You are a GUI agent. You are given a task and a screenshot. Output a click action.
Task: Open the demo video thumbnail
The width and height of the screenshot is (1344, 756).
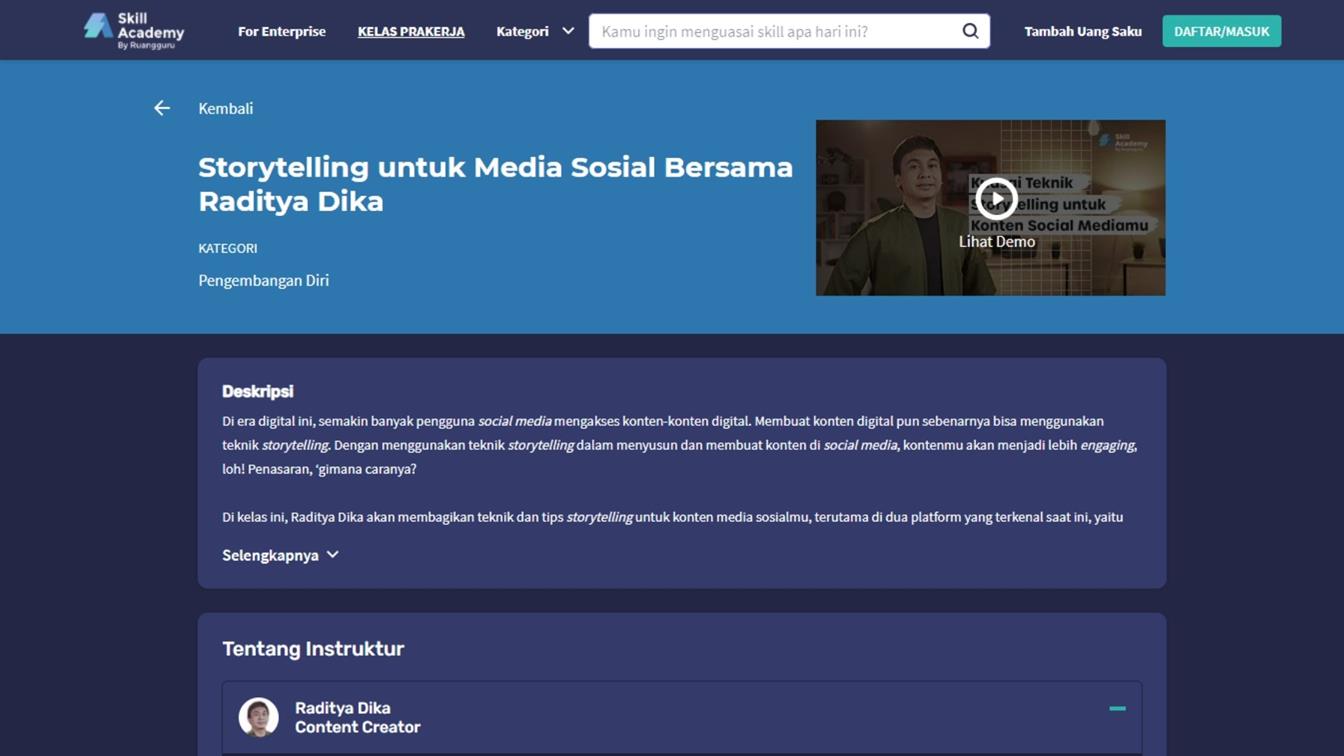990,208
